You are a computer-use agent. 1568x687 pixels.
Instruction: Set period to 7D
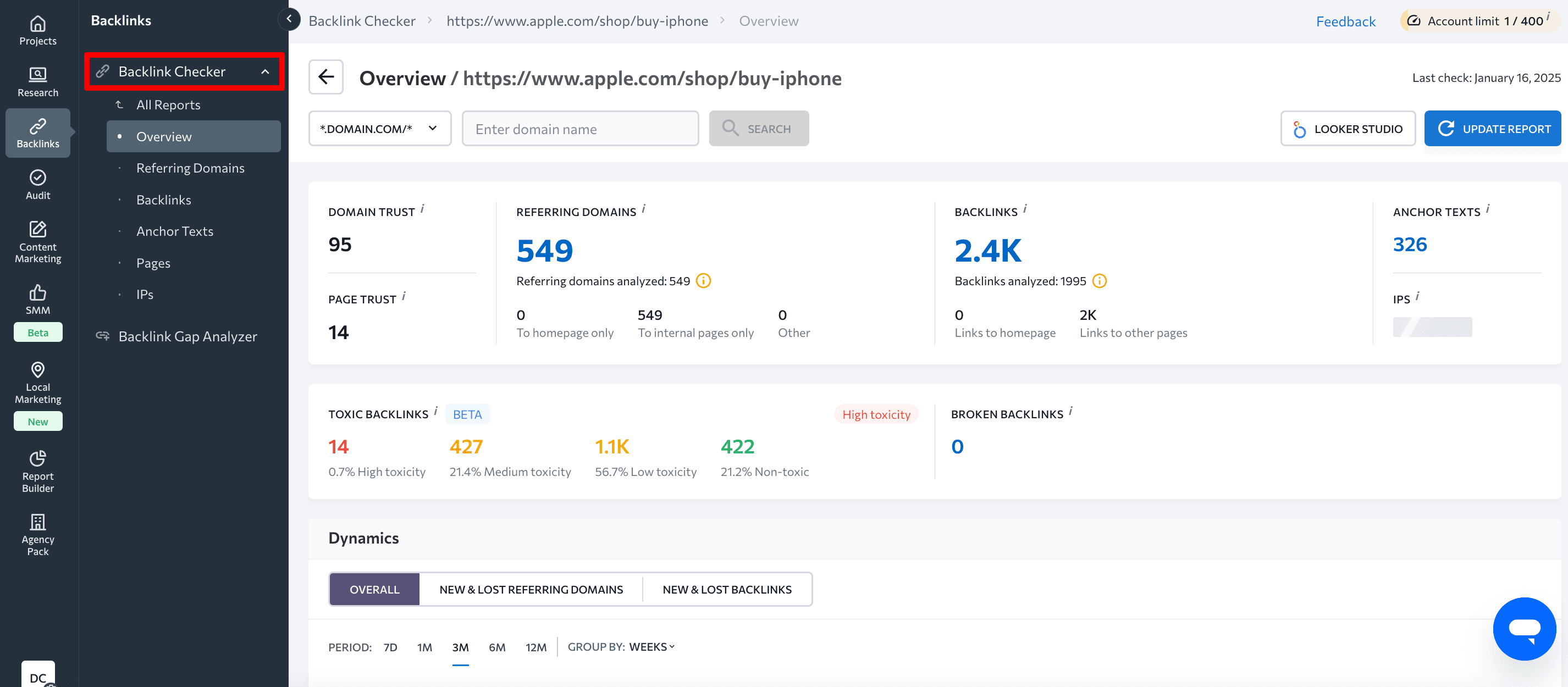(390, 647)
